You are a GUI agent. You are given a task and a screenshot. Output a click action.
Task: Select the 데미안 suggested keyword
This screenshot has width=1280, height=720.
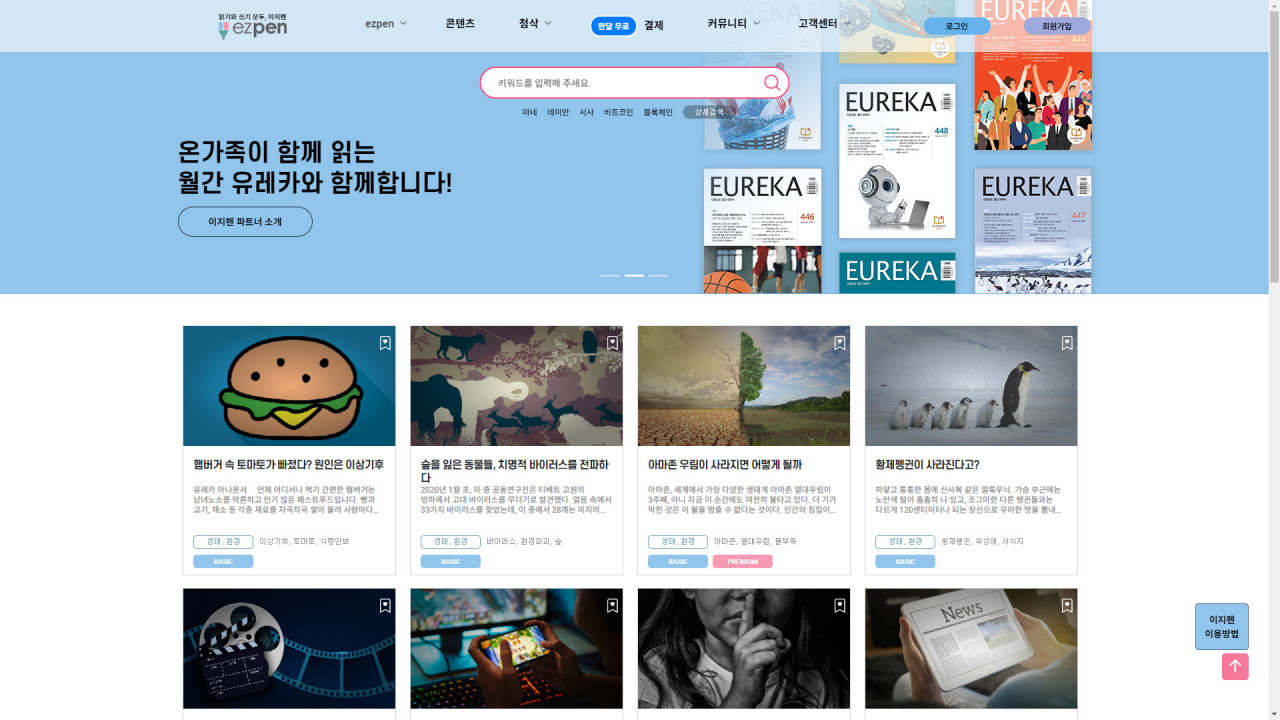558,113
